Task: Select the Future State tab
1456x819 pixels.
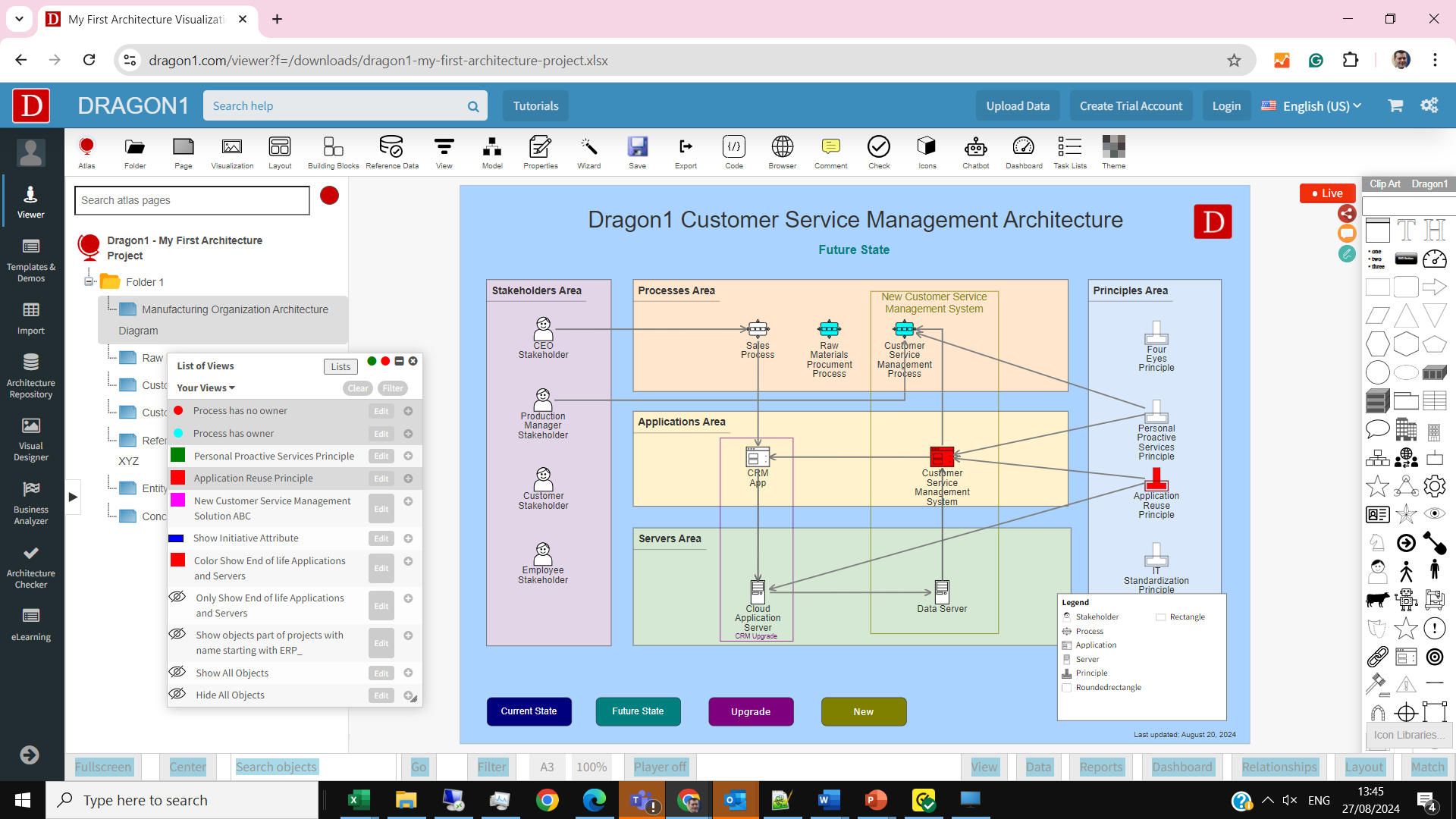Action: pyautogui.click(x=639, y=712)
